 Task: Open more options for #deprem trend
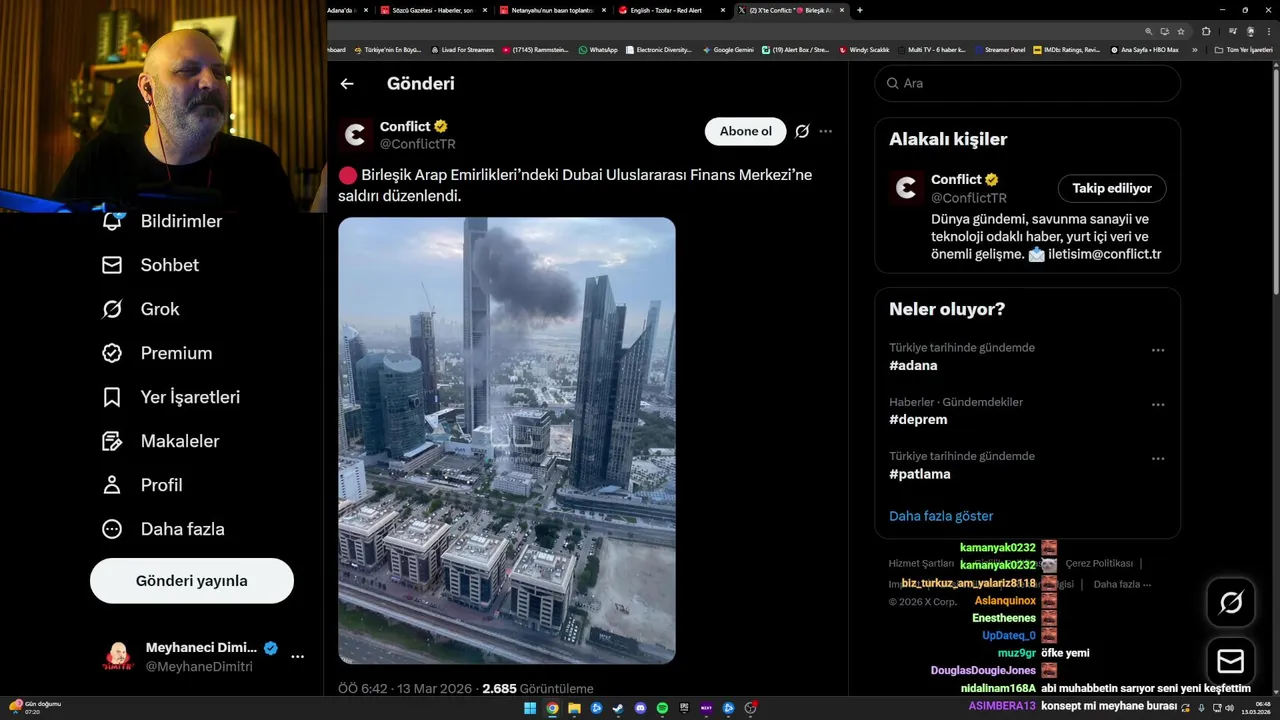(1158, 404)
